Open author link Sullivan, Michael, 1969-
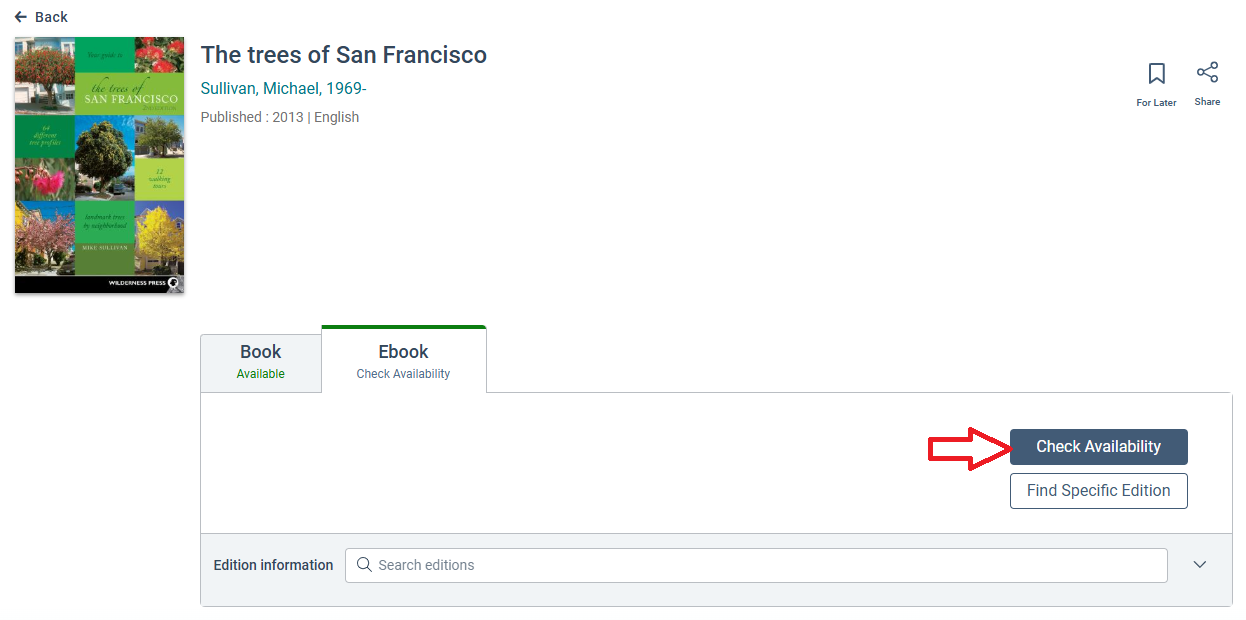The height and width of the screenshot is (620, 1246). click(284, 89)
